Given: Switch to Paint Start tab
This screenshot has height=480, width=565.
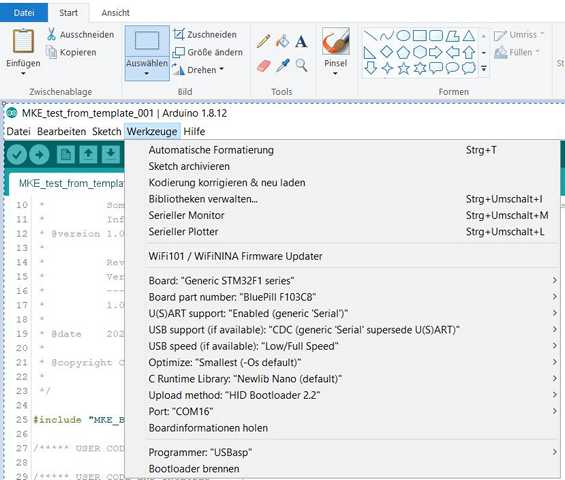Looking at the screenshot, I should coord(68,13).
